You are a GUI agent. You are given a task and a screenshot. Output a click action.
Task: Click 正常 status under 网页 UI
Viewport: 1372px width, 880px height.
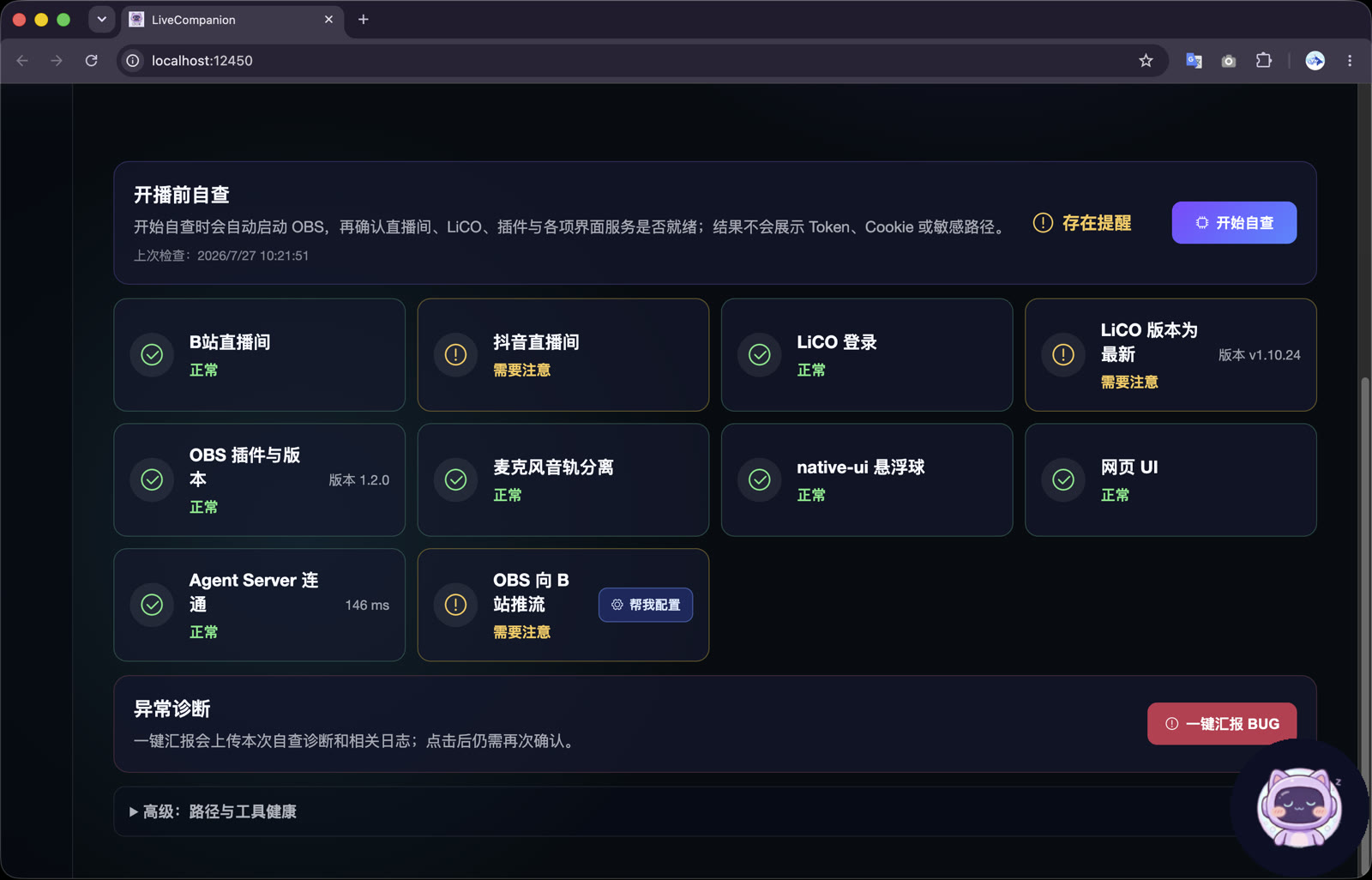coord(1115,496)
